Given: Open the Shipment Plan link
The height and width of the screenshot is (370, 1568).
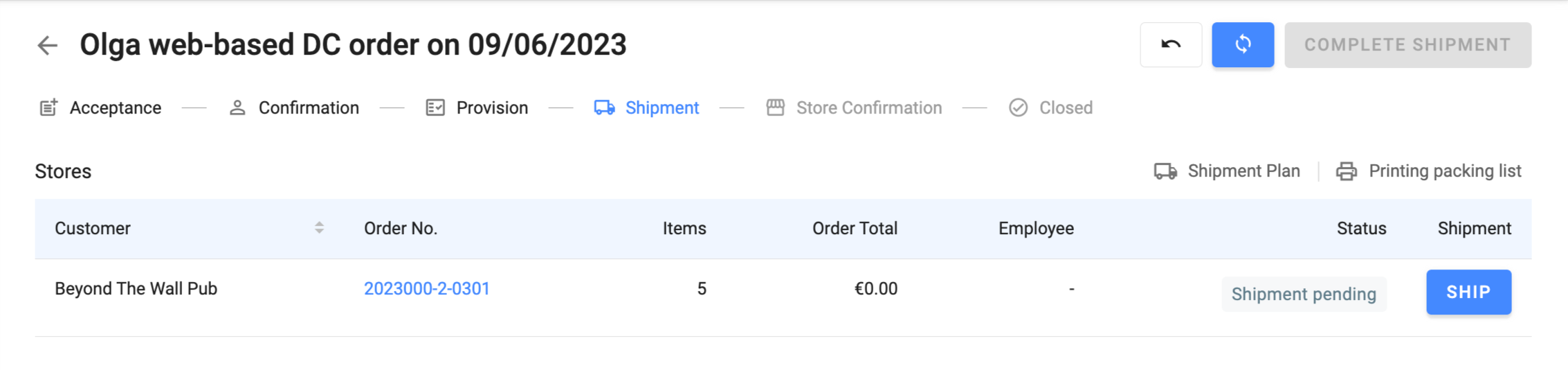Looking at the screenshot, I should coord(1243,171).
